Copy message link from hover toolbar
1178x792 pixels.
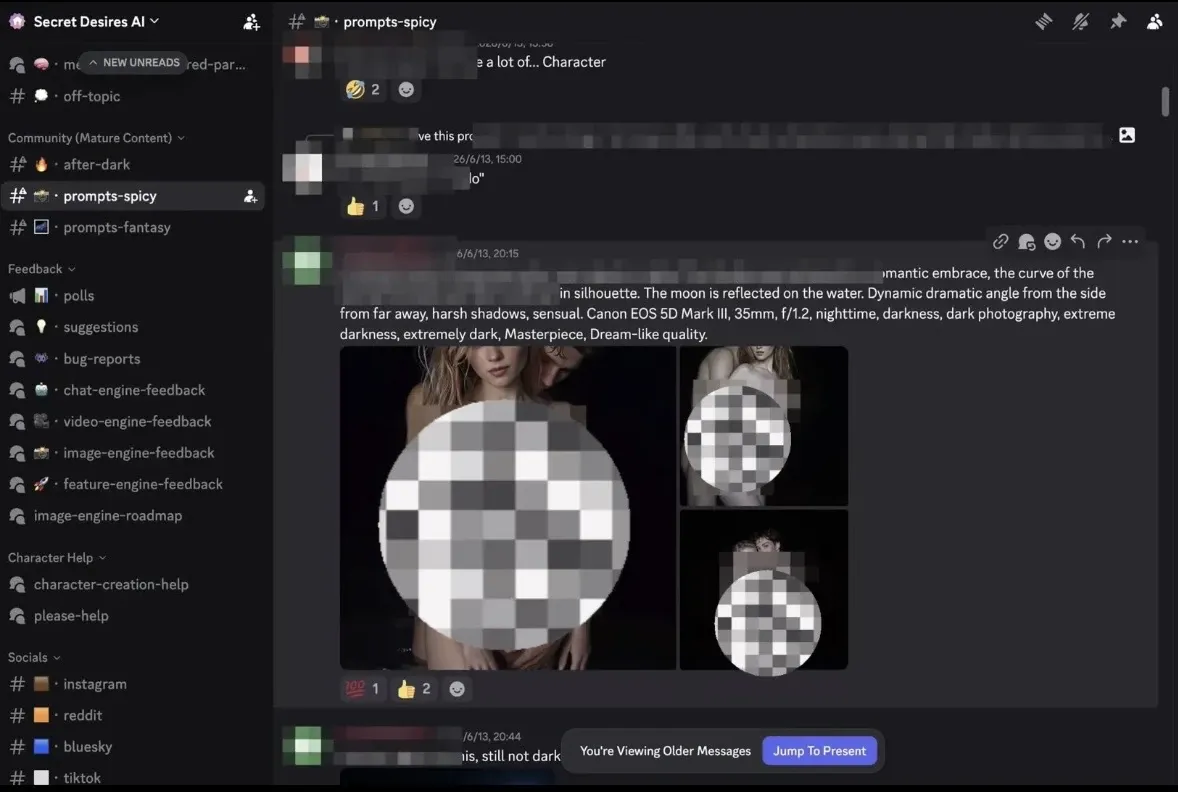(1000, 241)
